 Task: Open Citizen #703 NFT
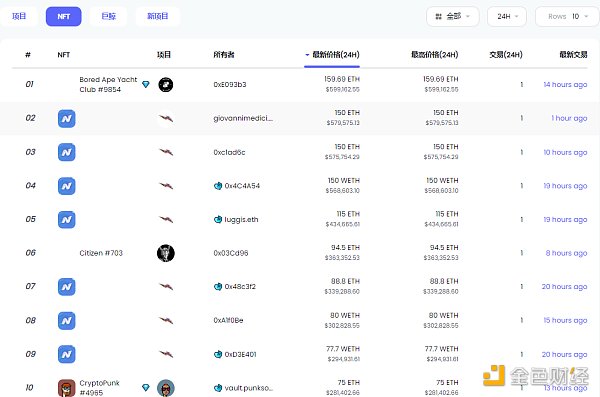pos(101,253)
